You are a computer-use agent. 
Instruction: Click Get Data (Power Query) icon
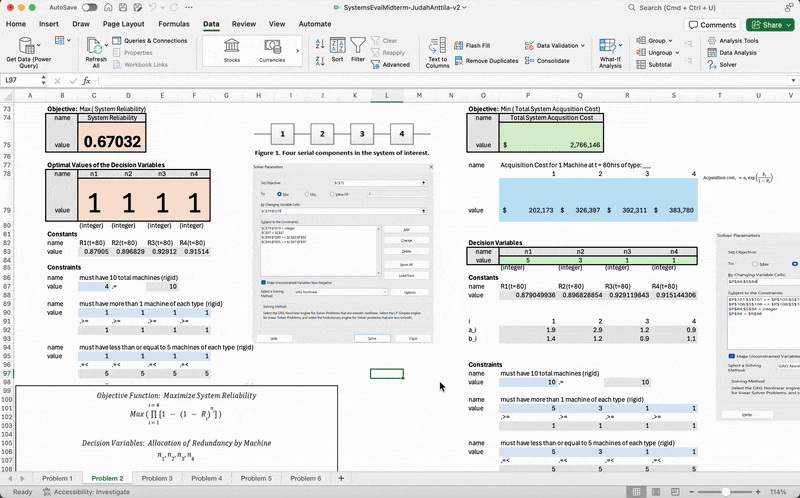point(27,45)
